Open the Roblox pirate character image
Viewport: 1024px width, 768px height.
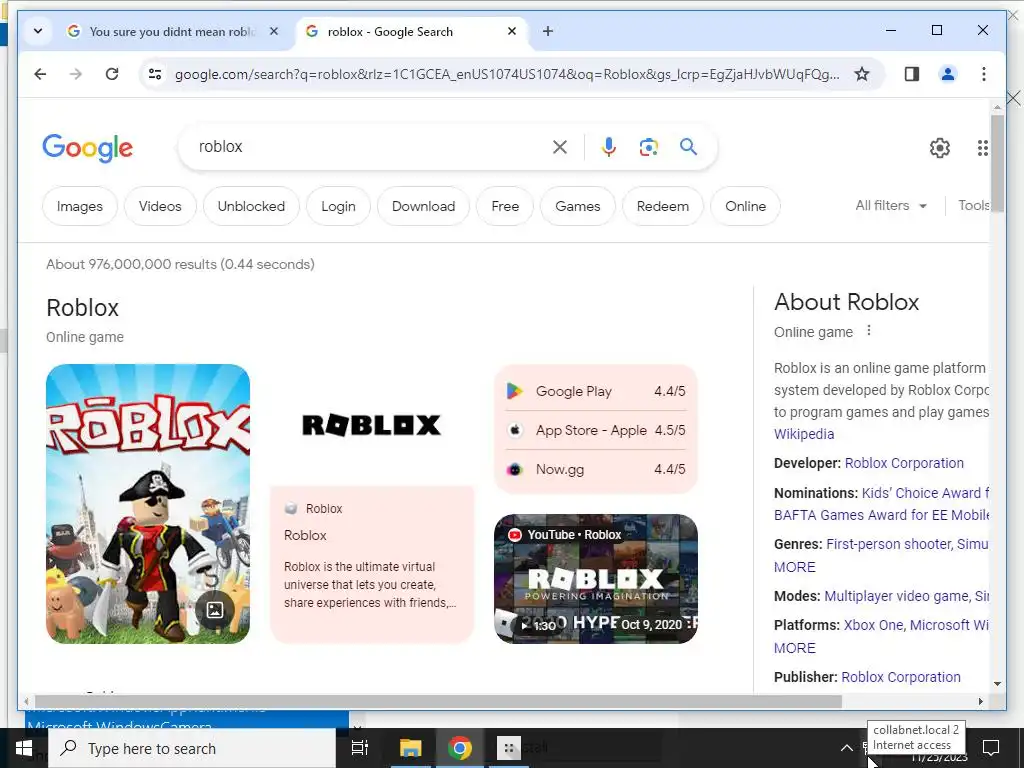coord(148,504)
